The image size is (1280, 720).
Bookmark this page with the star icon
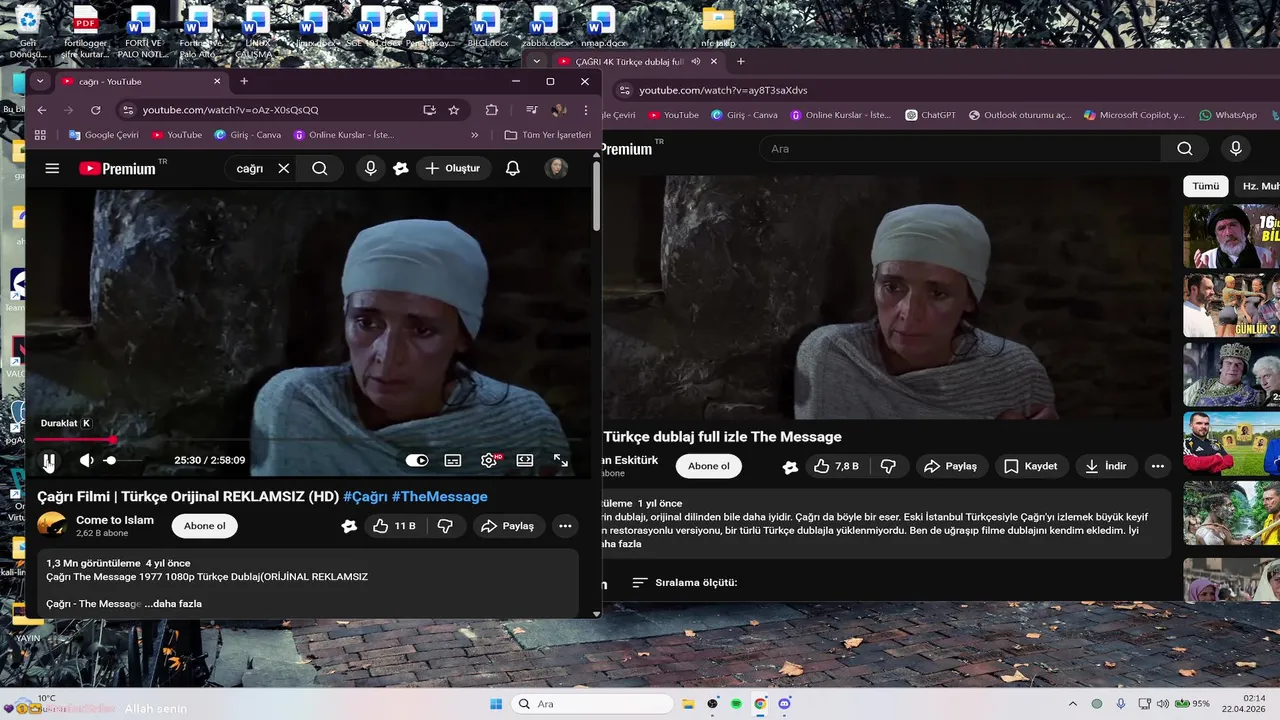[454, 110]
